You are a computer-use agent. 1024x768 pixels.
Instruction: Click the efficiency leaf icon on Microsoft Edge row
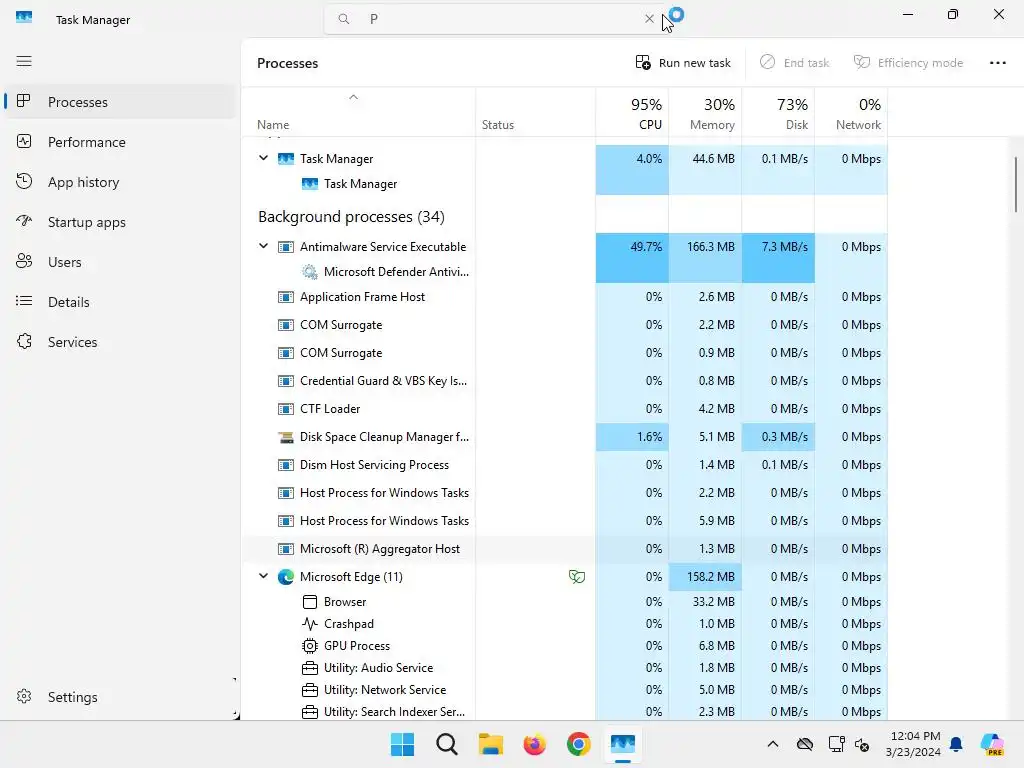[x=577, y=577]
